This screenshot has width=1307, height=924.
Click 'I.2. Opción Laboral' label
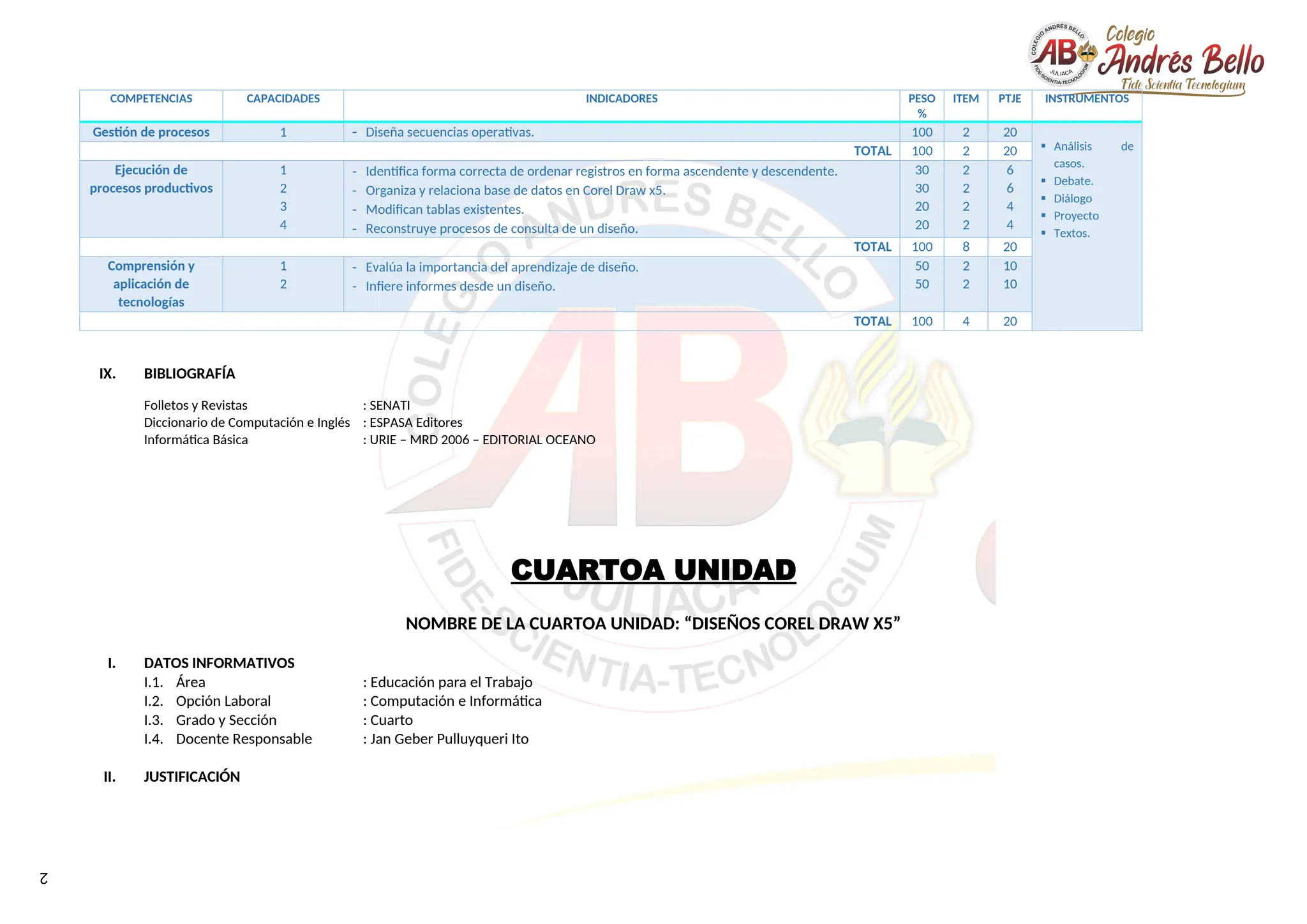(x=207, y=701)
